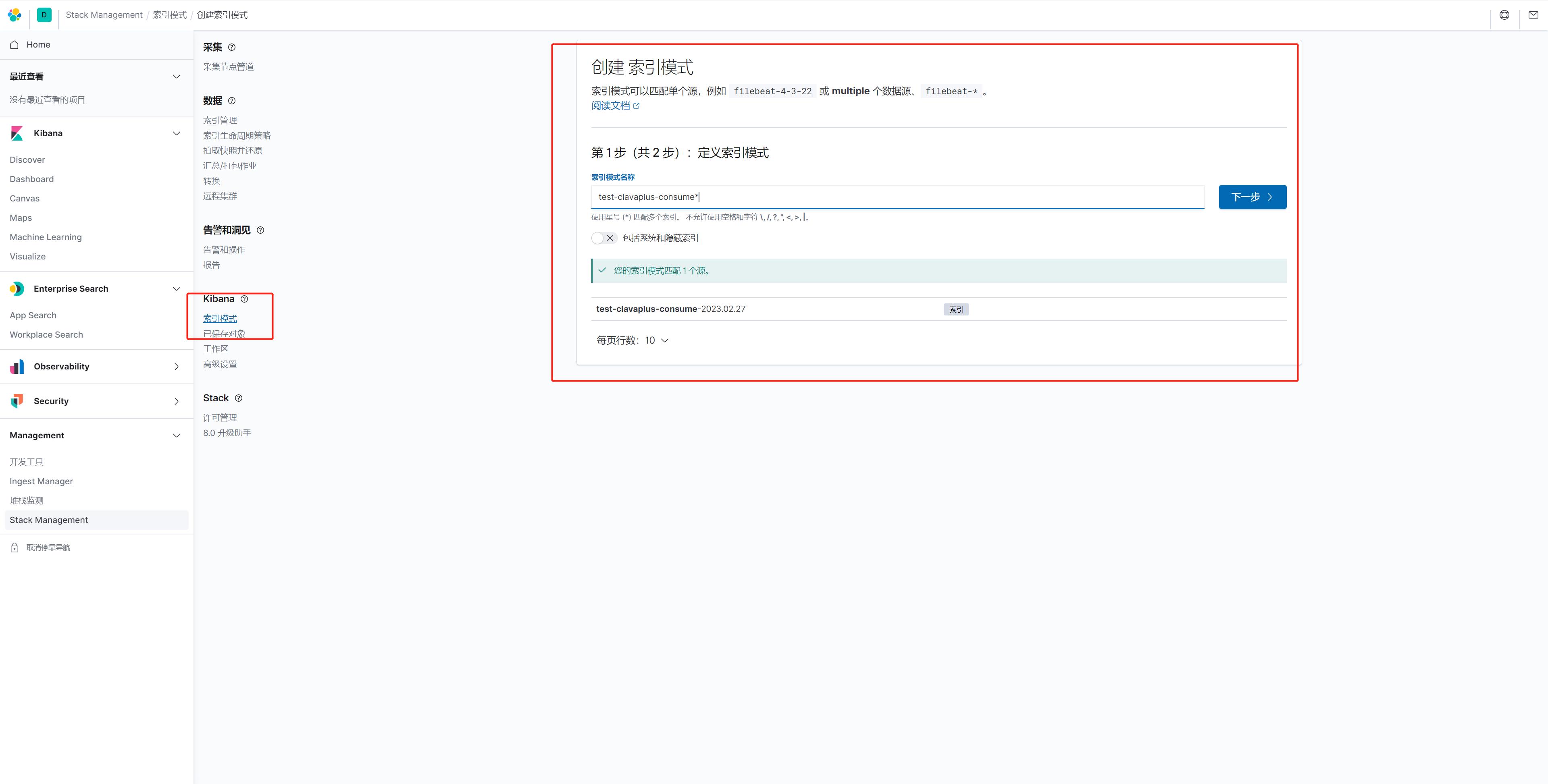
Task: Open 报告 link
Action: click(212, 265)
